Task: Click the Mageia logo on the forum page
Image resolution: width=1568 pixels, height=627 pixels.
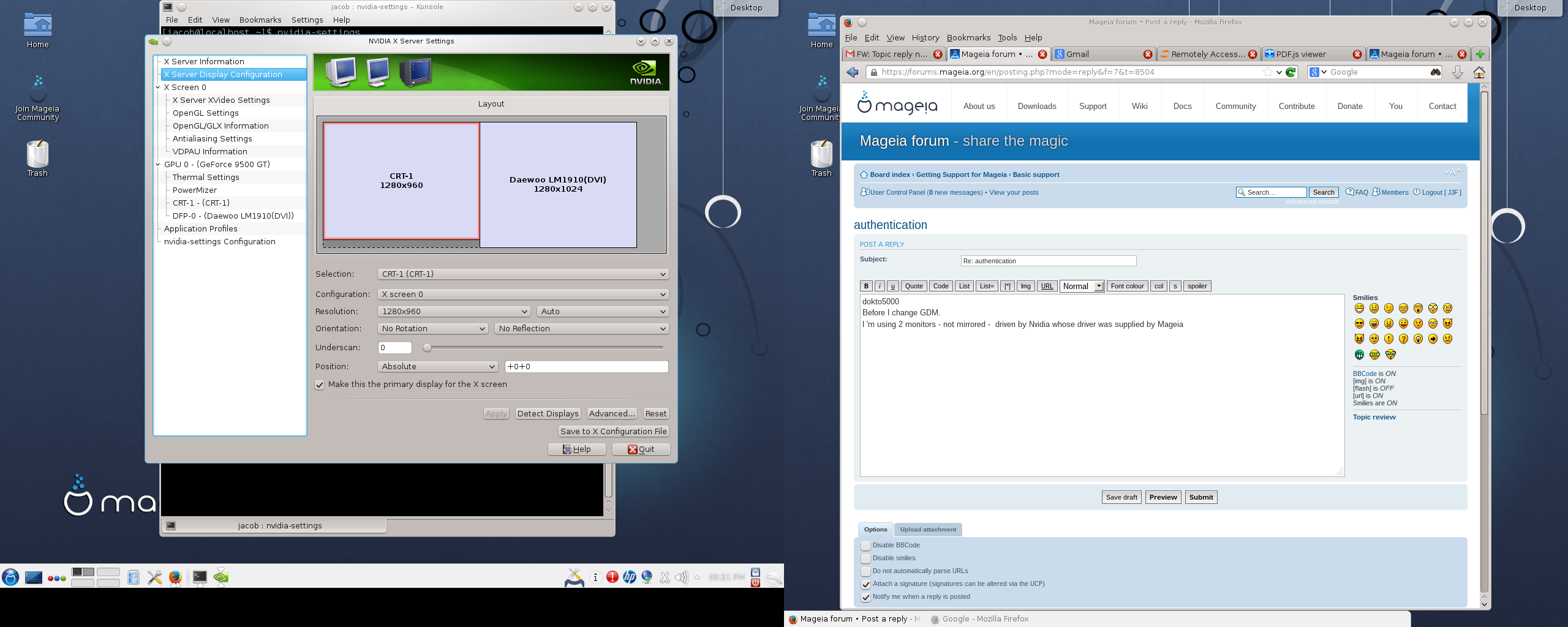Action: pyautogui.click(x=897, y=104)
